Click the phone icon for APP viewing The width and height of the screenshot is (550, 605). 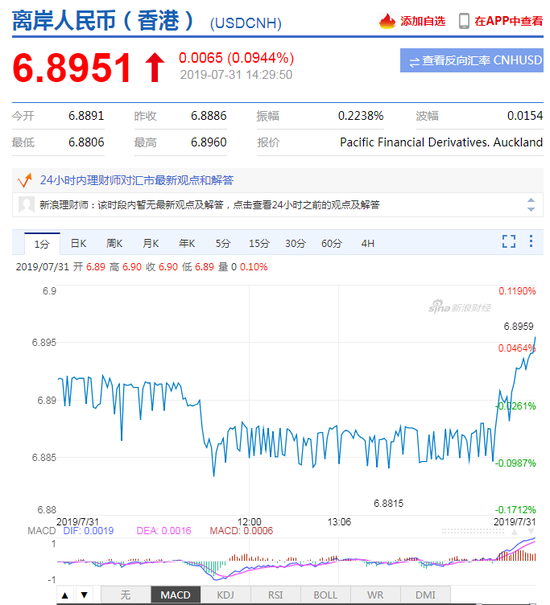(464, 21)
